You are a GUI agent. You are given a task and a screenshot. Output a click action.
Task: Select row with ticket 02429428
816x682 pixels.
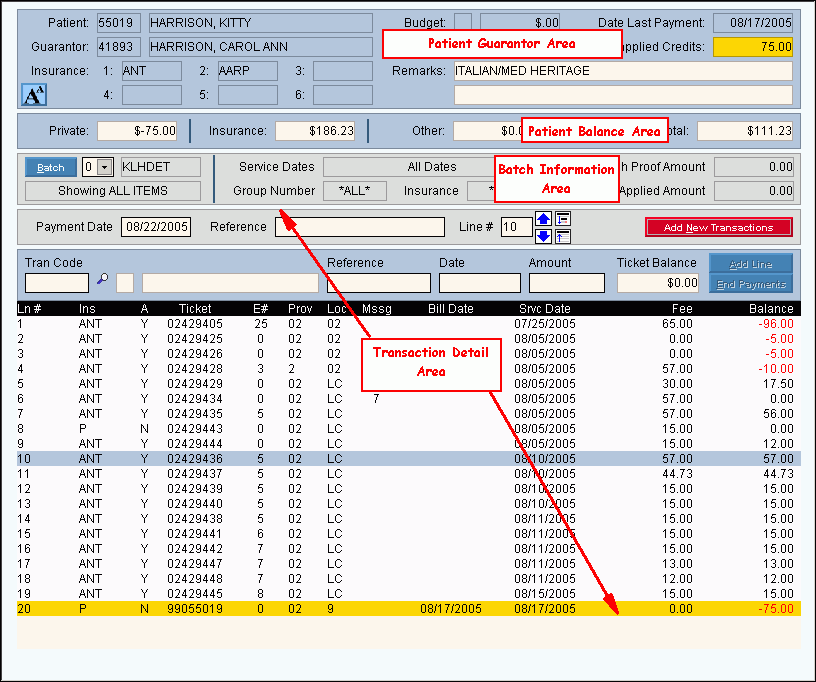[409, 369]
